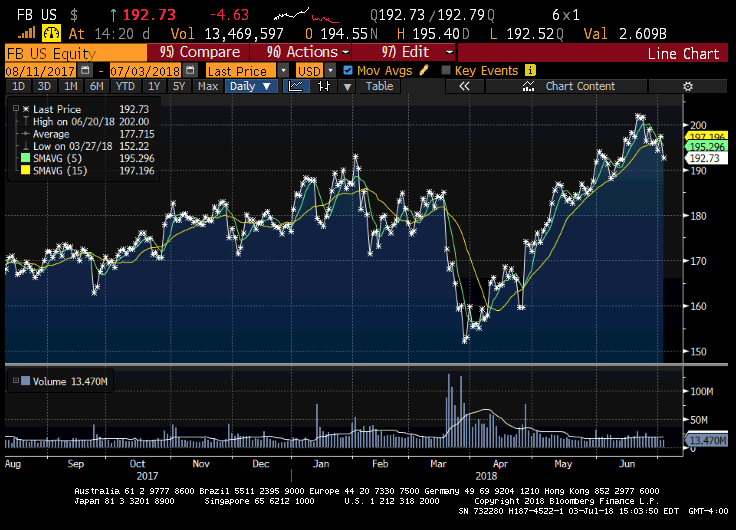Collapse the Last Price legend box toggle

(16, 108)
